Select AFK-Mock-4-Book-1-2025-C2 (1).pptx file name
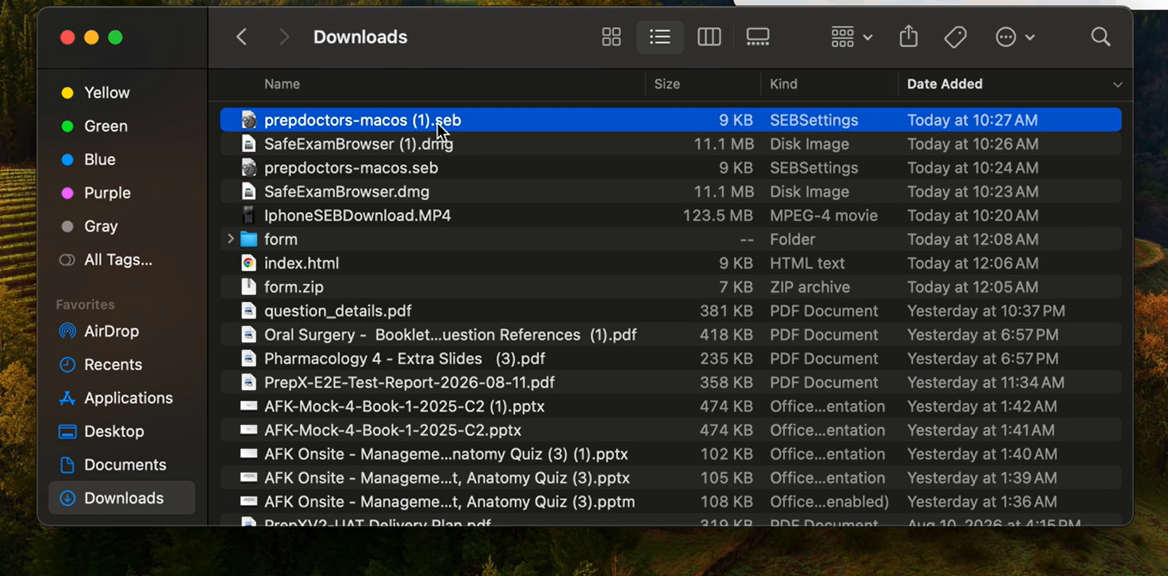This screenshot has width=1168, height=576. 404,406
